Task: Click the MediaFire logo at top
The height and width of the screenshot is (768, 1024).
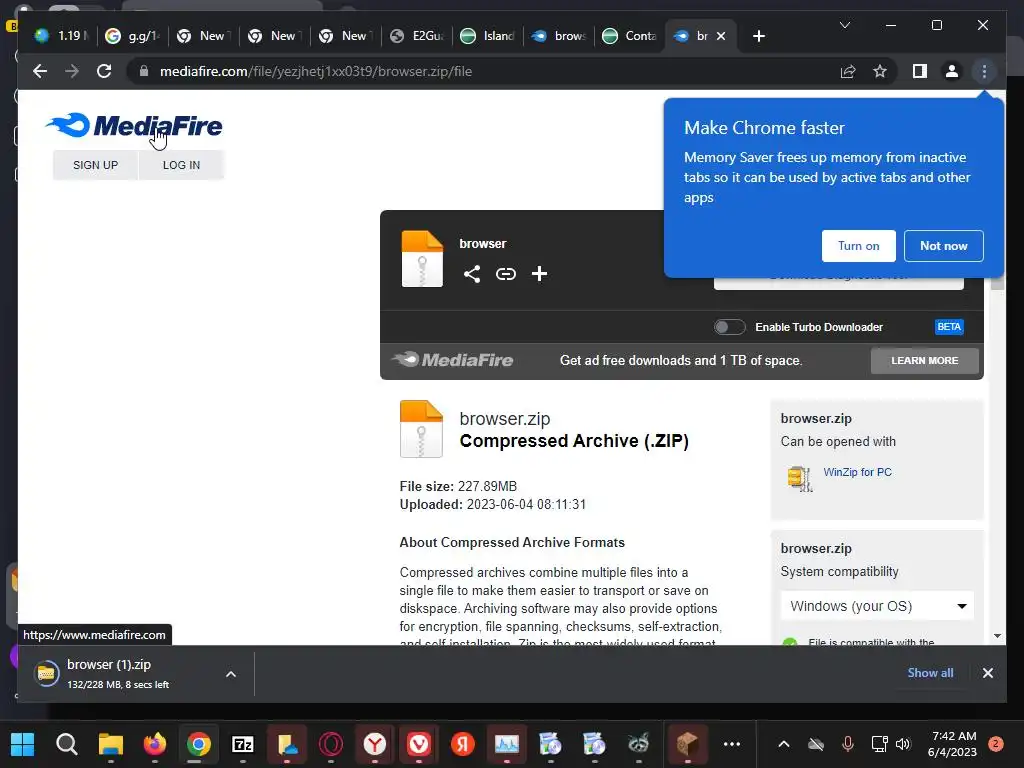Action: tap(134, 125)
